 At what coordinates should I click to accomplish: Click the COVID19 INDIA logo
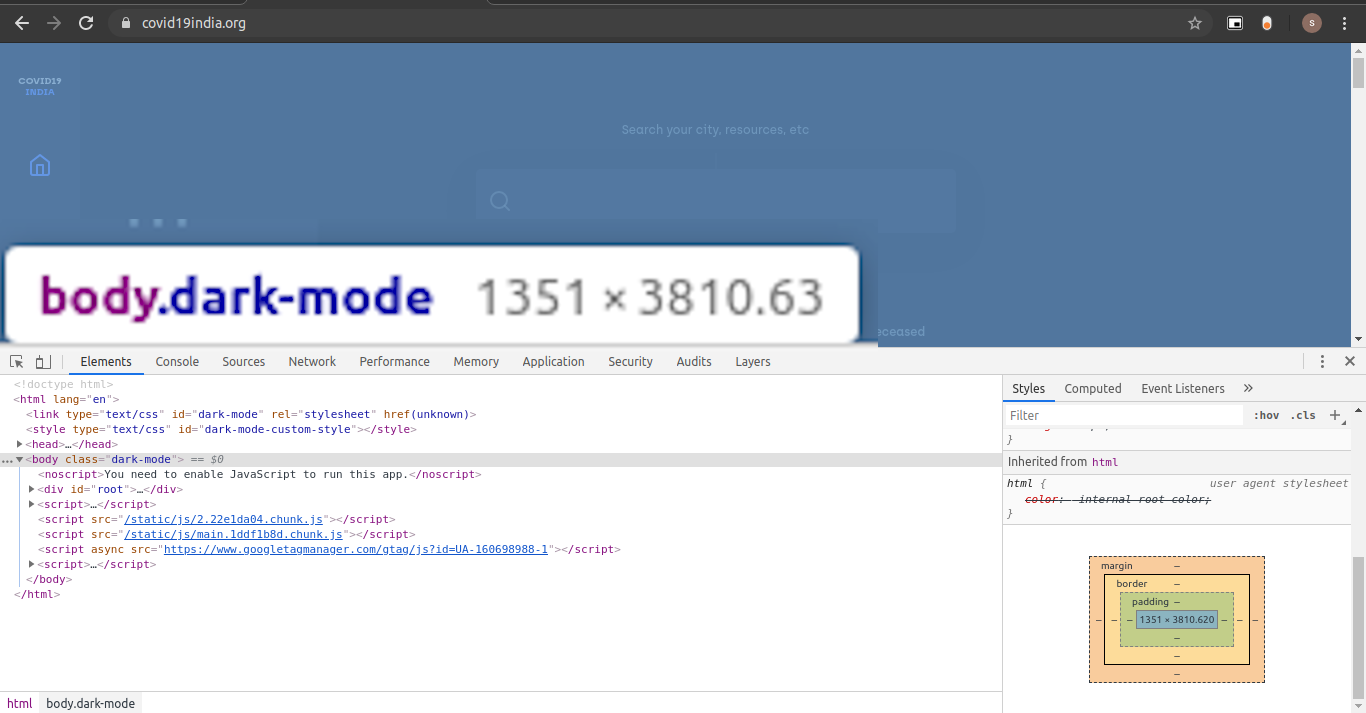click(x=40, y=86)
